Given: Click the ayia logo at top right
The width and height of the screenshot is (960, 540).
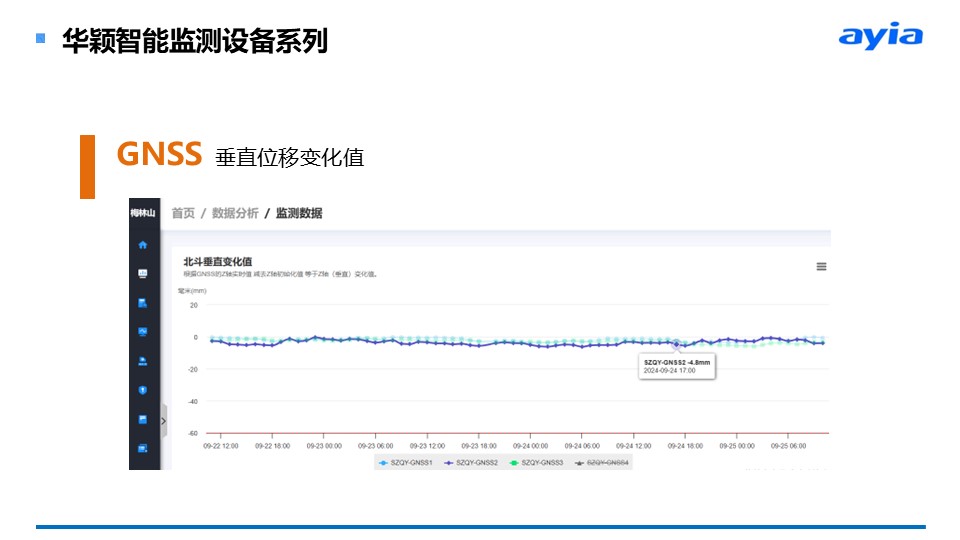Looking at the screenshot, I should click(x=880, y=38).
